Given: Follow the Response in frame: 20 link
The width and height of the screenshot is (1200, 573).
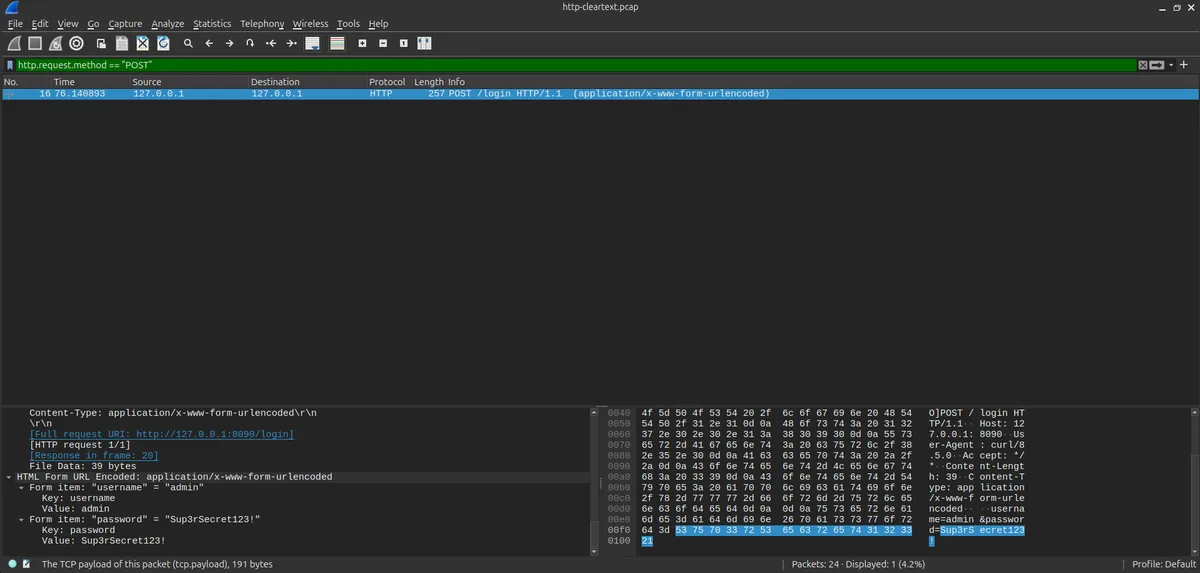Looking at the screenshot, I should 94,455.
